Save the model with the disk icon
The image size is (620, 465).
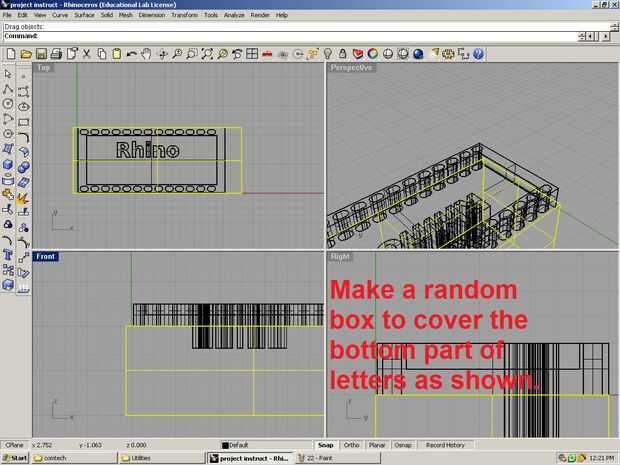[x=41, y=54]
